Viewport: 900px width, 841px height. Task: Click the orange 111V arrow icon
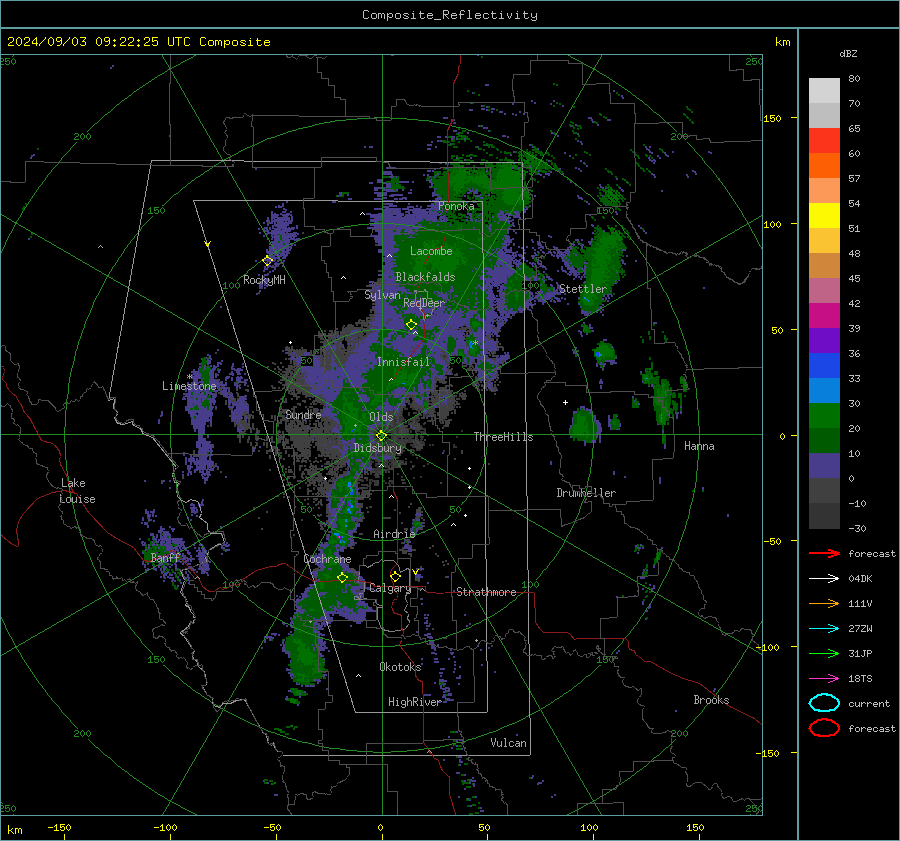(x=824, y=603)
